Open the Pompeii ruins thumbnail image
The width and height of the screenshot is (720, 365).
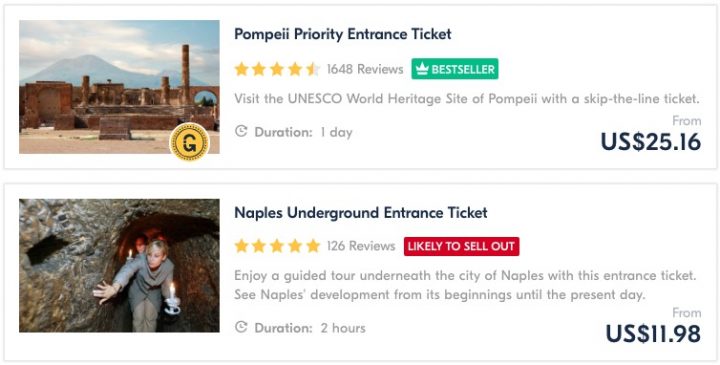pos(119,87)
